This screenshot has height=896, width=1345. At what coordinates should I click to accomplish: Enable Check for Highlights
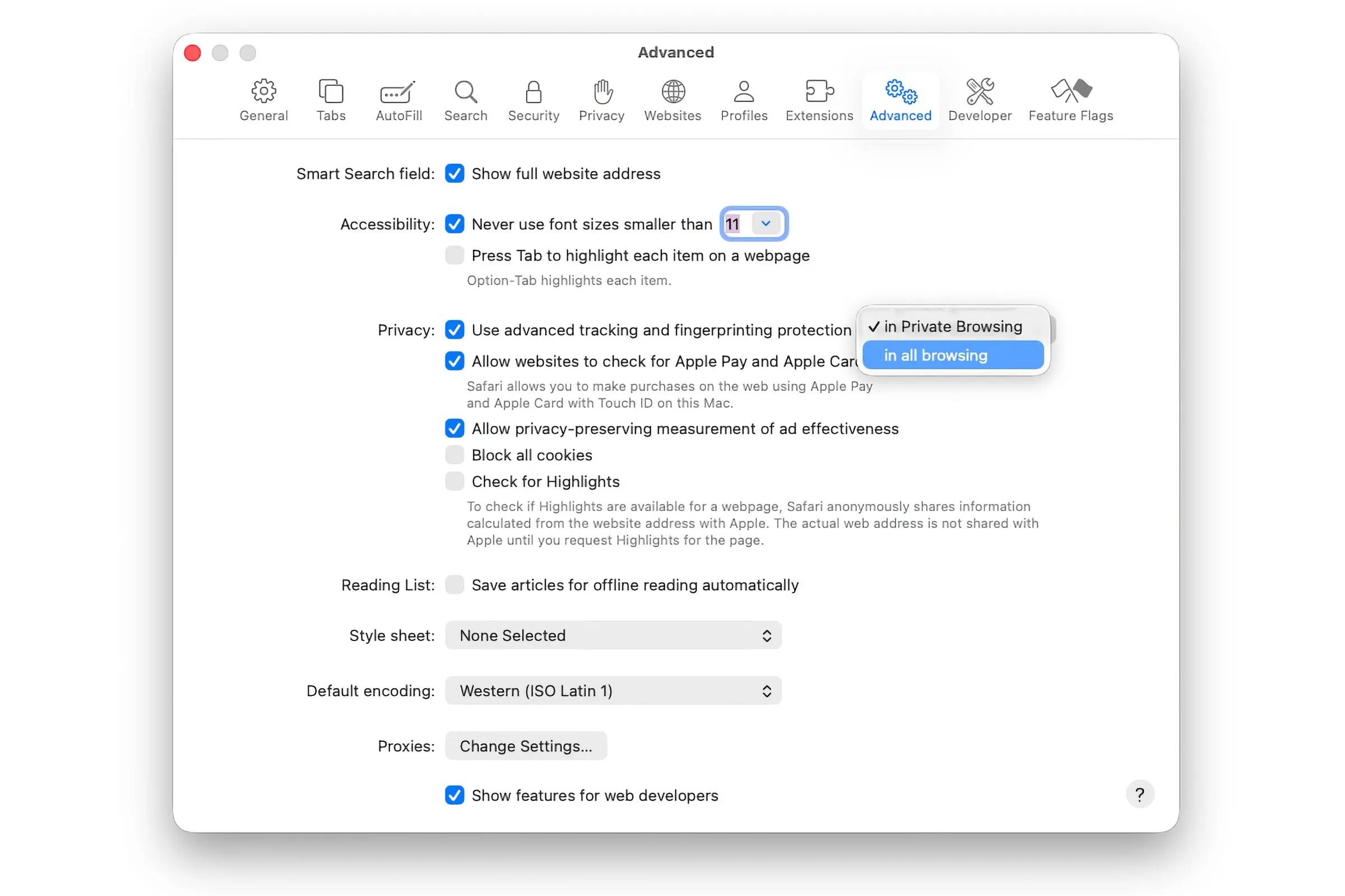coord(454,481)
